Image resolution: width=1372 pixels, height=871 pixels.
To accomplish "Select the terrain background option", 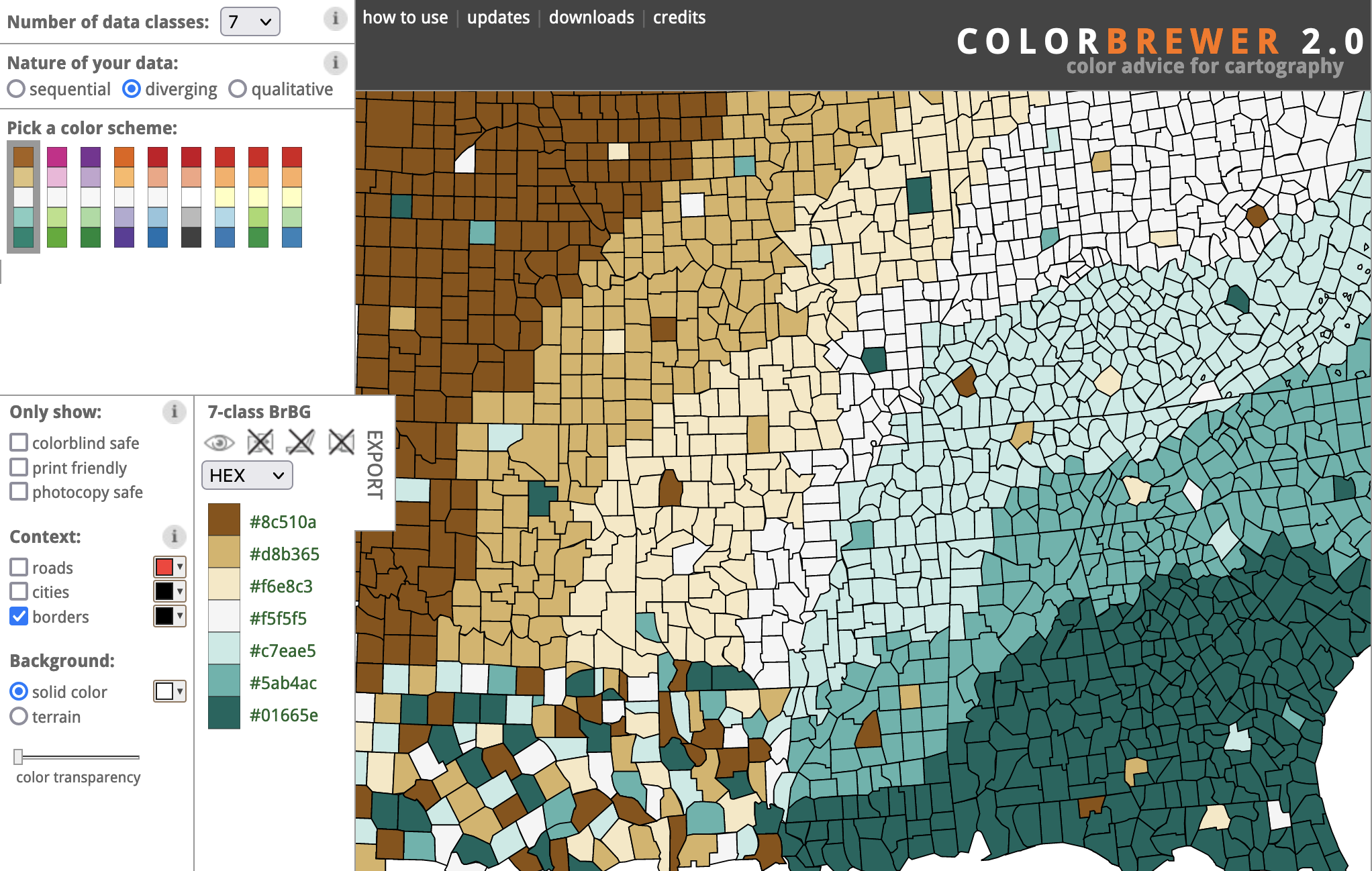I will [x=19, y=717].
